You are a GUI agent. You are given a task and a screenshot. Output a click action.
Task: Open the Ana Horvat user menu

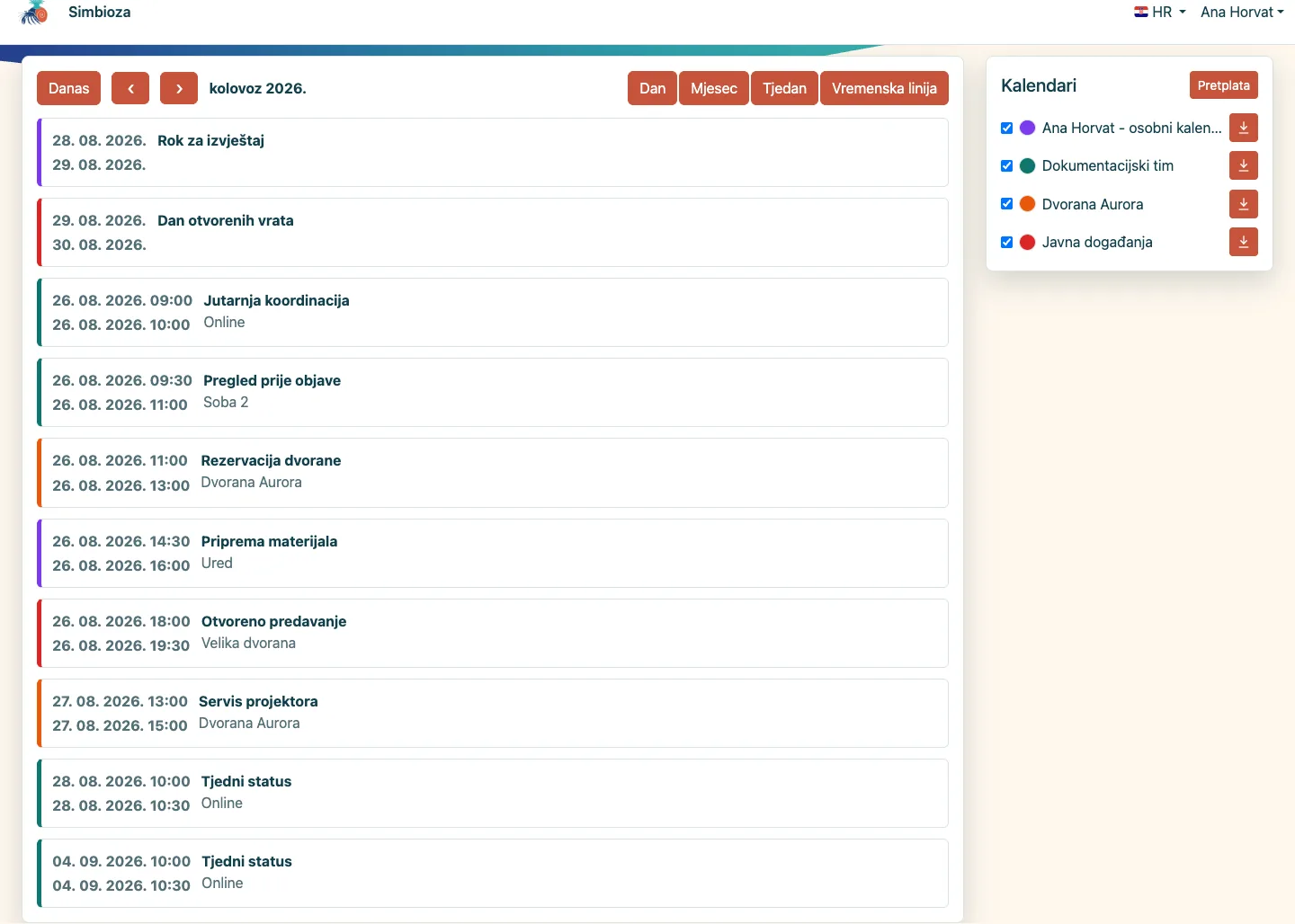[x=1242, y=12]
